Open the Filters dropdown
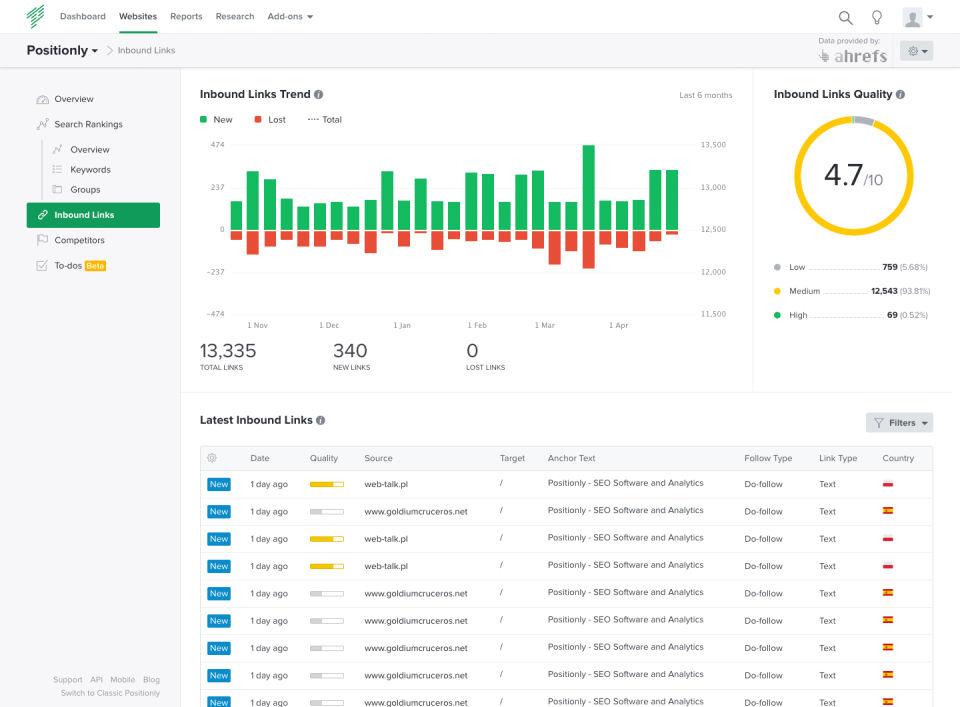960x707 pixels. (899, 423)
